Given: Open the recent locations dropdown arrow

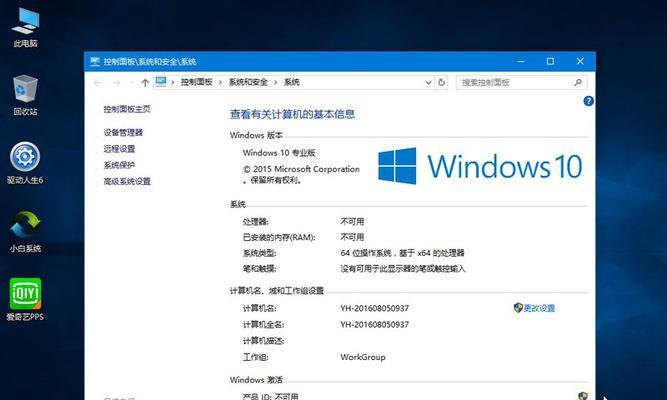Looking at the screenshot, I should [x=132, y=83].
